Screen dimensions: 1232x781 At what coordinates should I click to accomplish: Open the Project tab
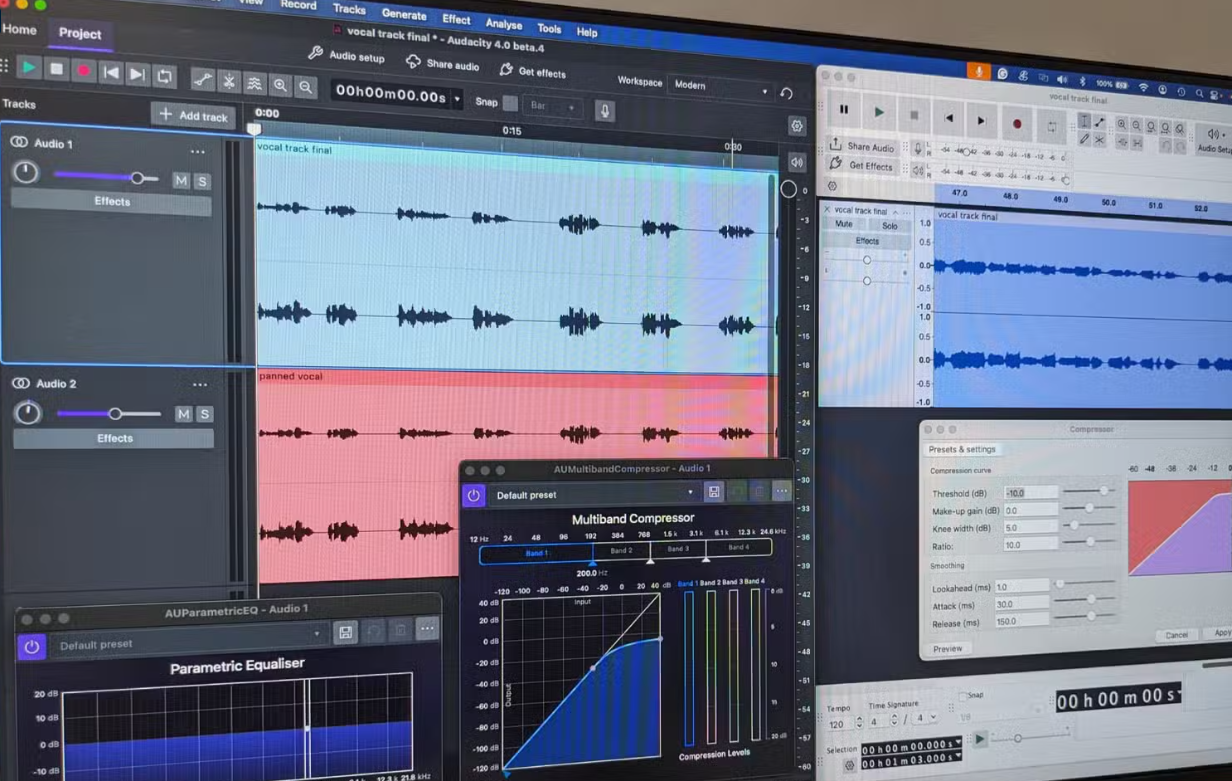coord(80,33)
